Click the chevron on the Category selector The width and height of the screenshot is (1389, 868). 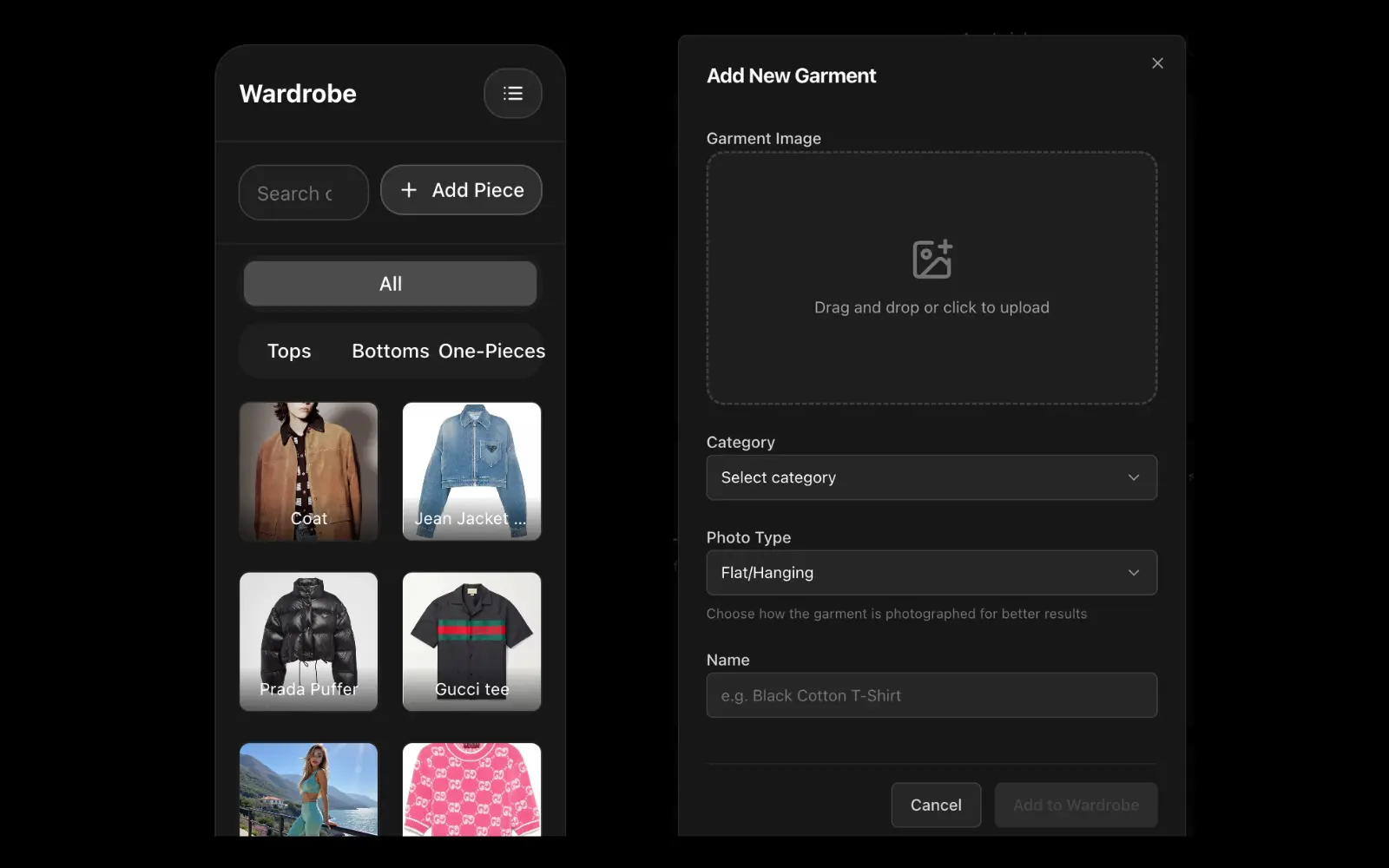pyautogui.click(x=1133, y=477)
